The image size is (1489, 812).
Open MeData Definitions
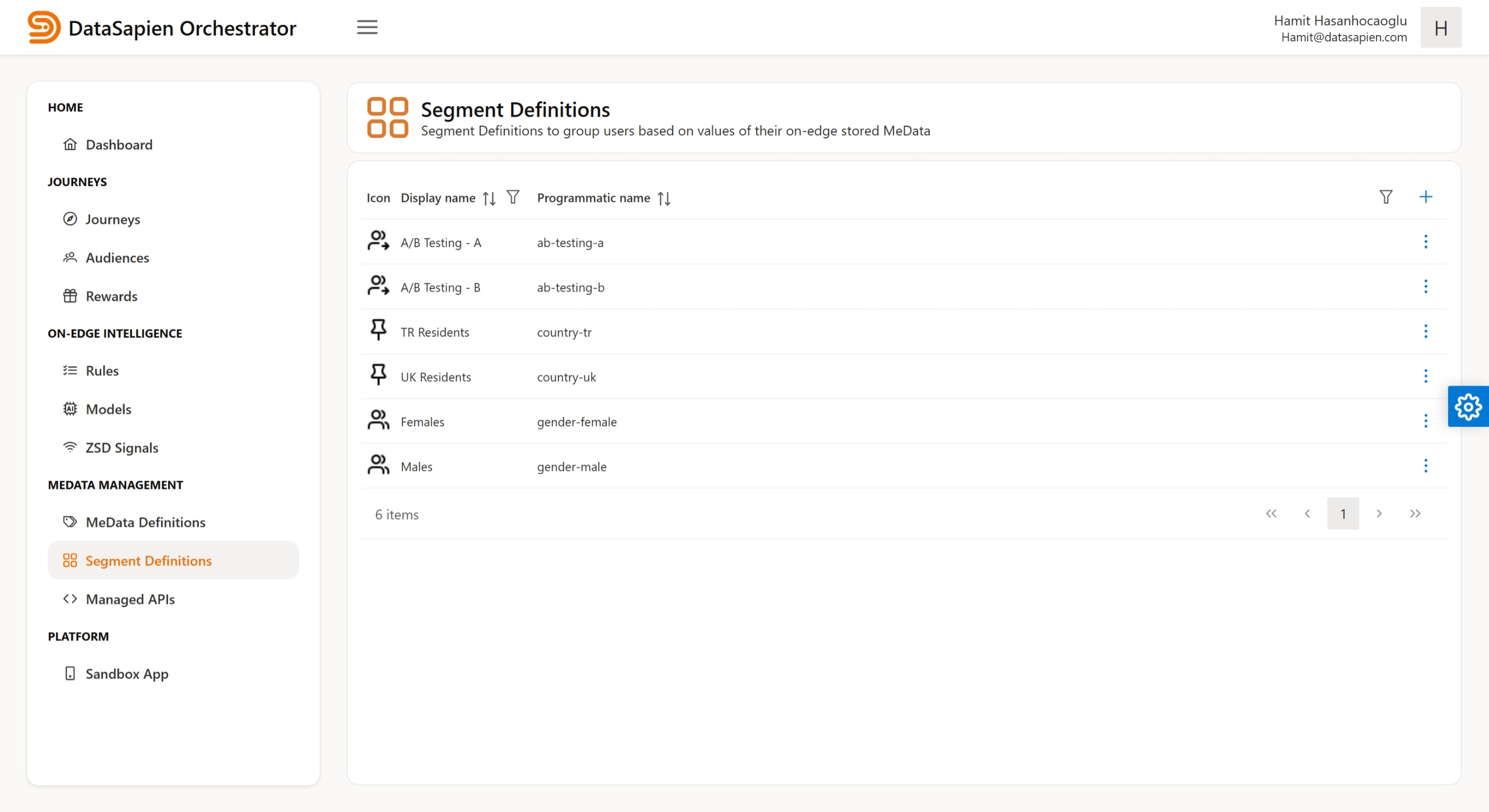(145, 522)
